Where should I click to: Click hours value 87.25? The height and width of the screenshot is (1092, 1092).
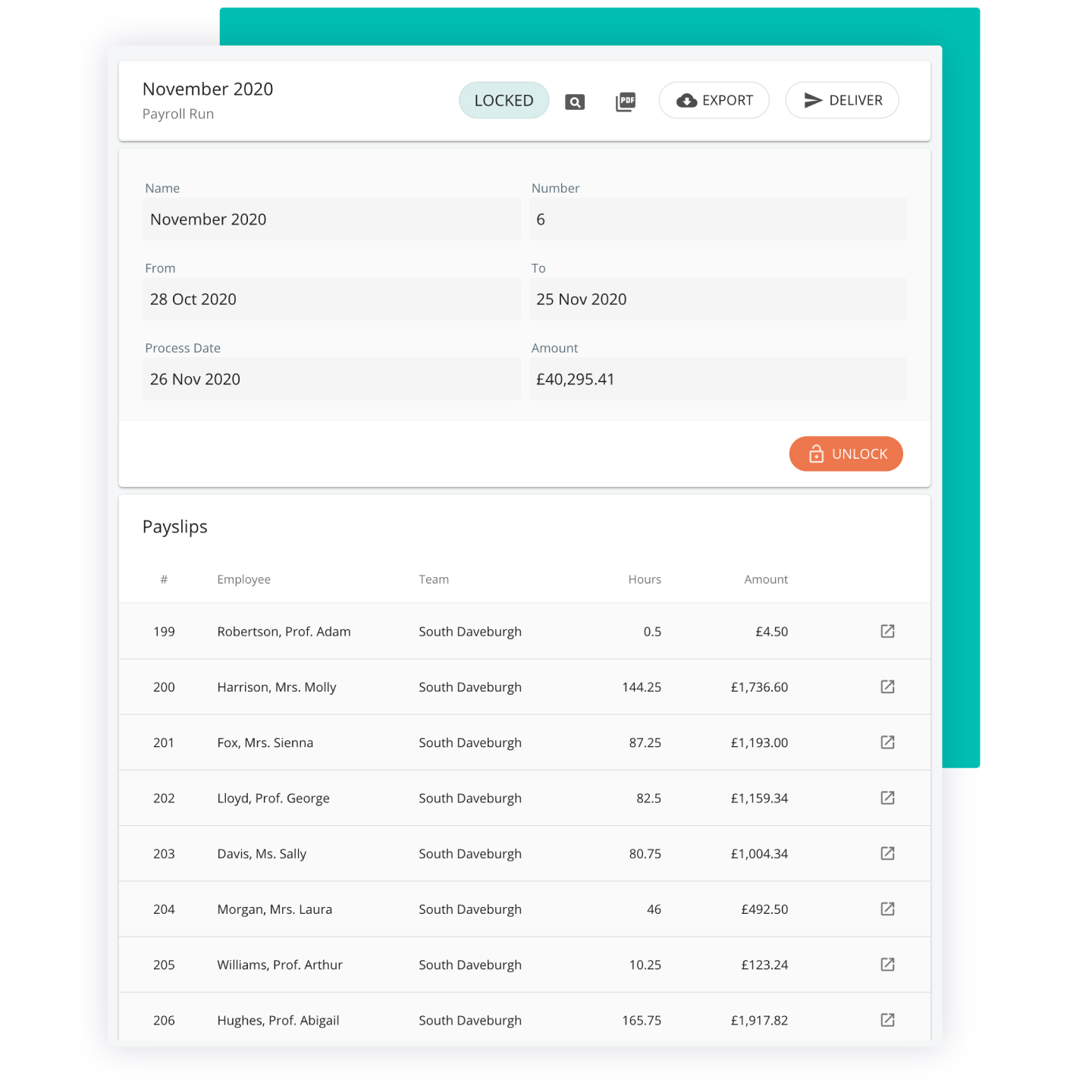(645, 742)
